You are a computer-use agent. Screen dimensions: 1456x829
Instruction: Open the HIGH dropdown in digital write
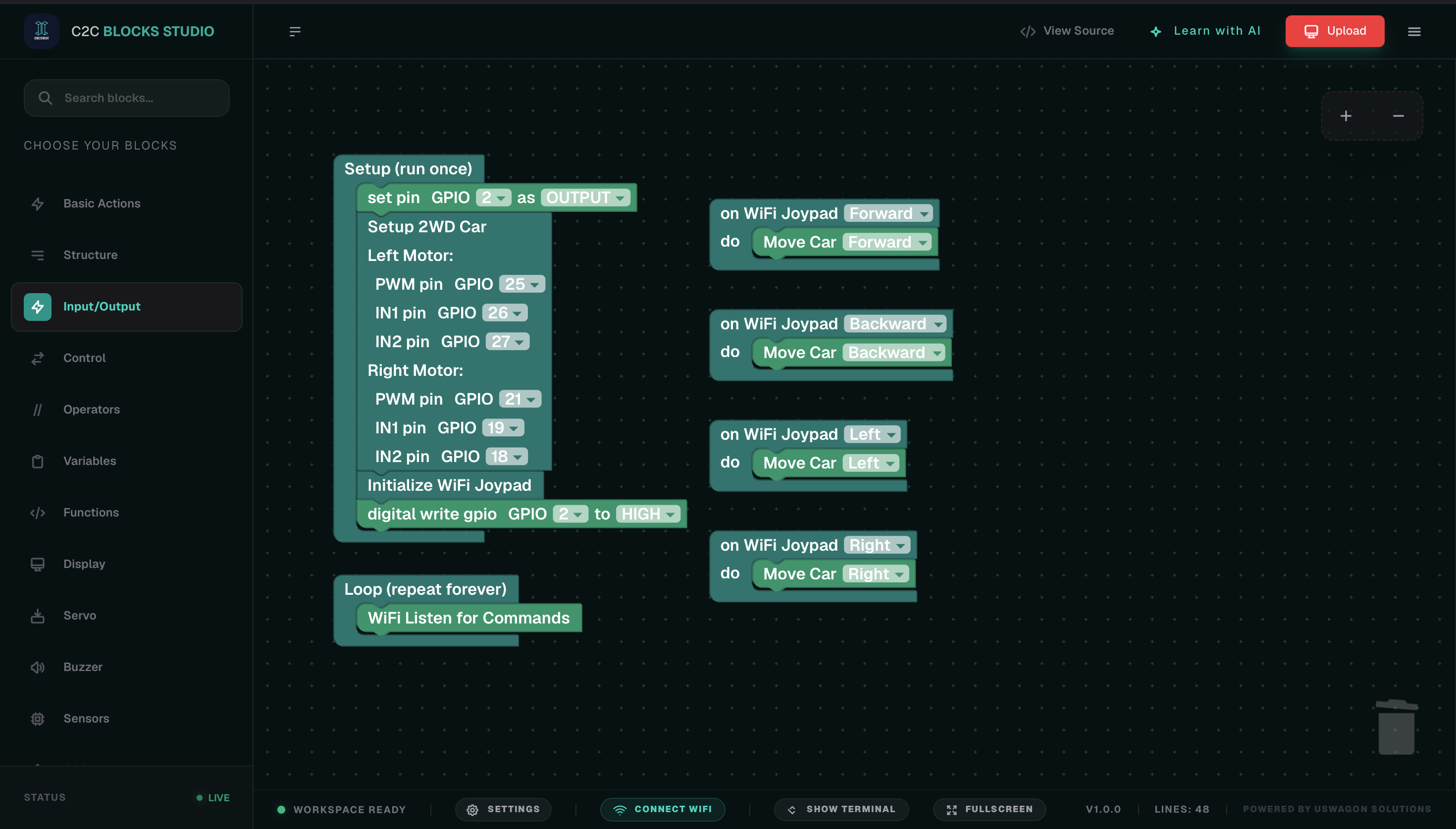point(648,514)
